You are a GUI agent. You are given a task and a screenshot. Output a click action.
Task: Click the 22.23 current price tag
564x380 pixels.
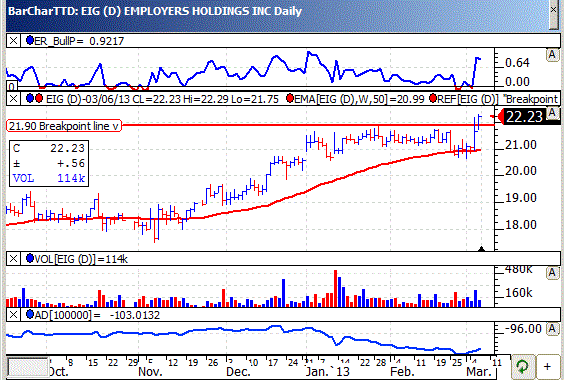[524, 117]
